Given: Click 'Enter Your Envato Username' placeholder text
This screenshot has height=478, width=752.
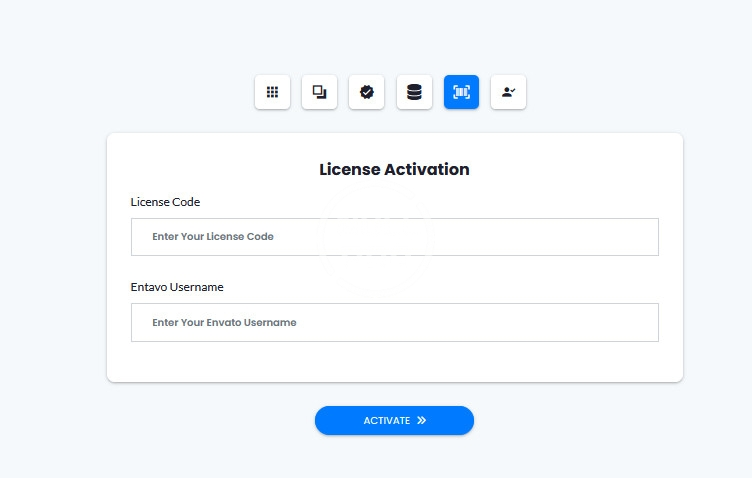Looking at the screenshot, I should [224, 322].
